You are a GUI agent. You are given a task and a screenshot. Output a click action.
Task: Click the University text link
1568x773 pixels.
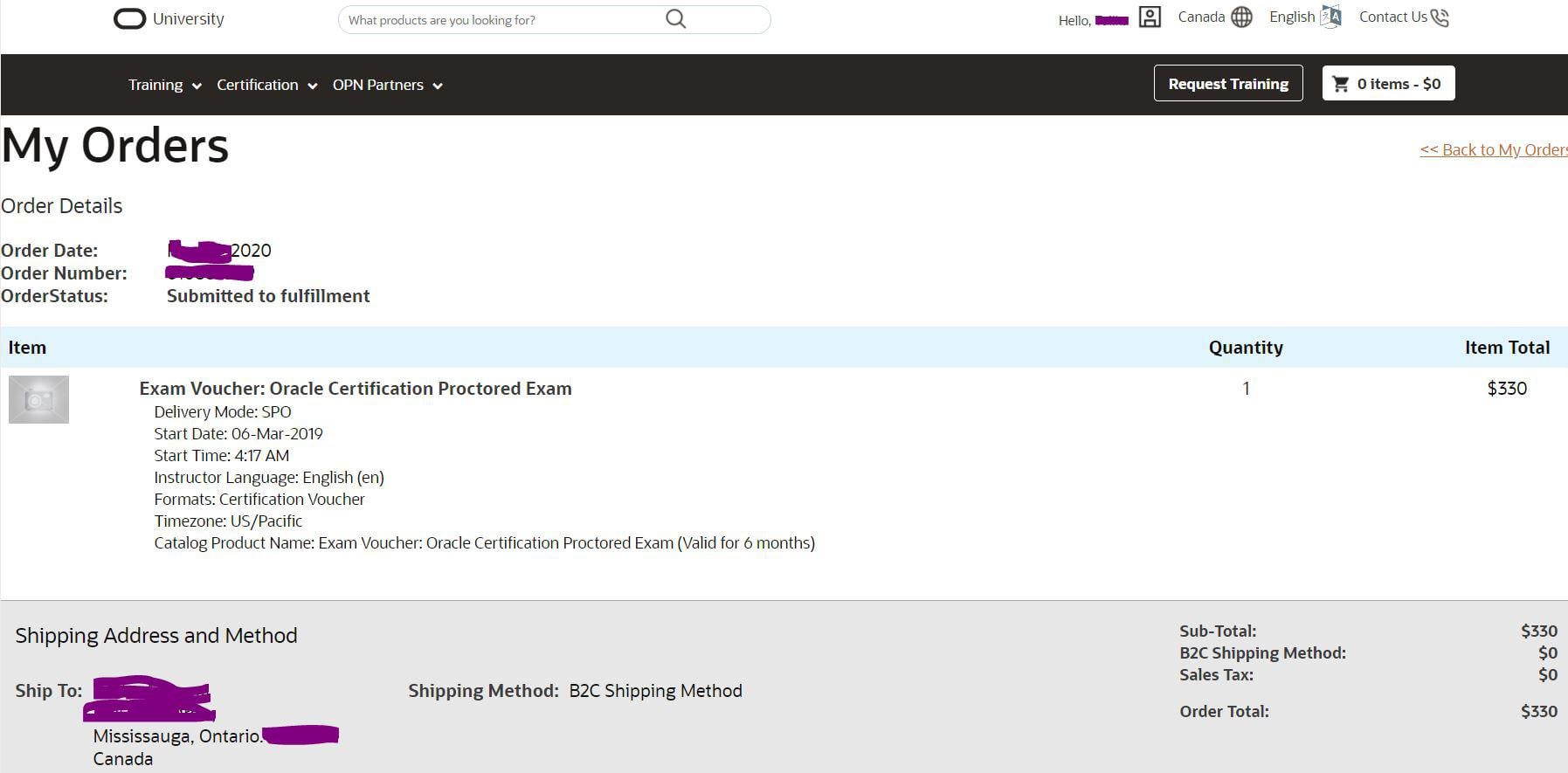point(189,19)
